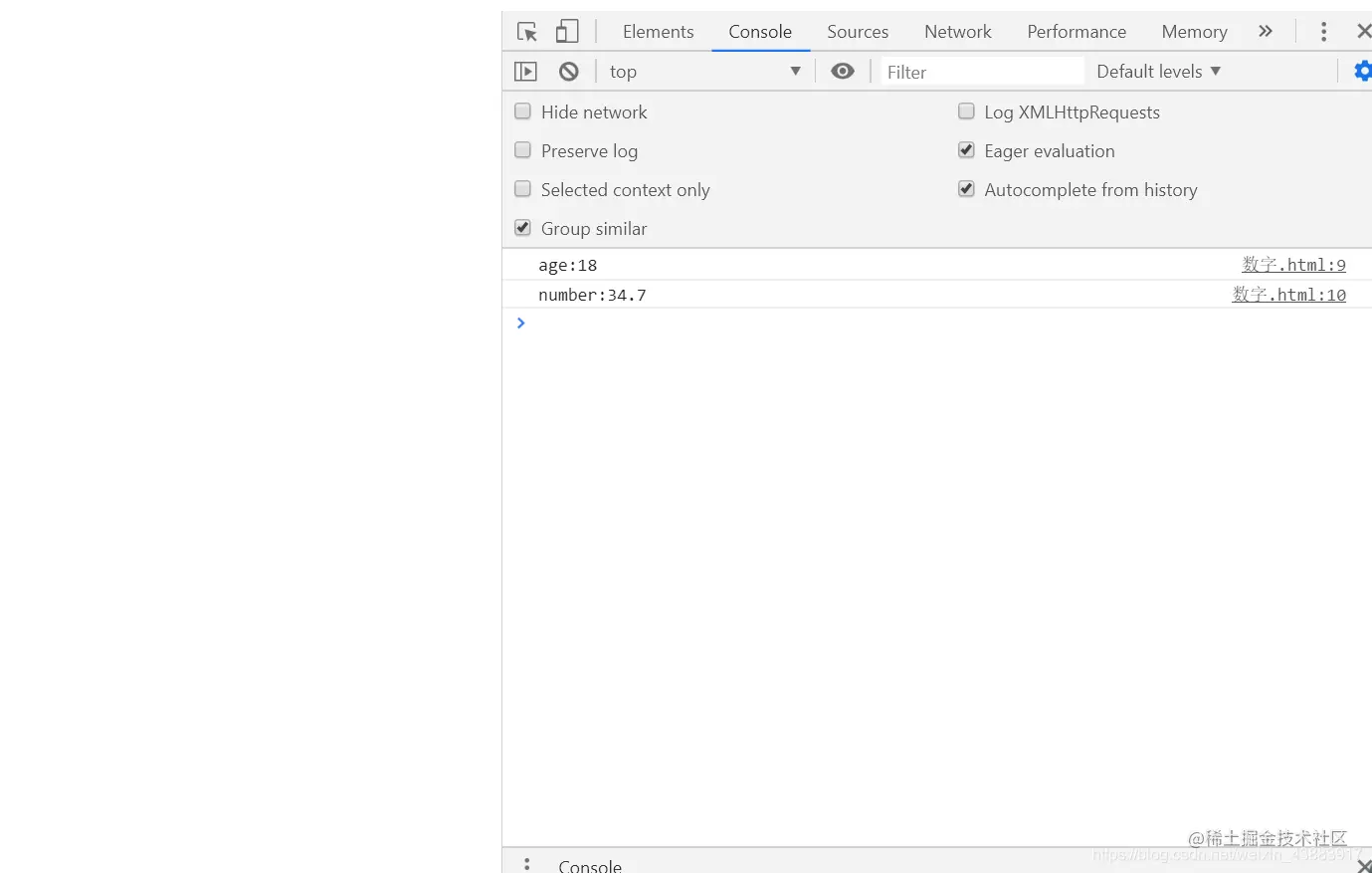Select the Console drawer tab at bottom
The height and width of the screenshot is (873, 1372).
(x=590, y=866)
